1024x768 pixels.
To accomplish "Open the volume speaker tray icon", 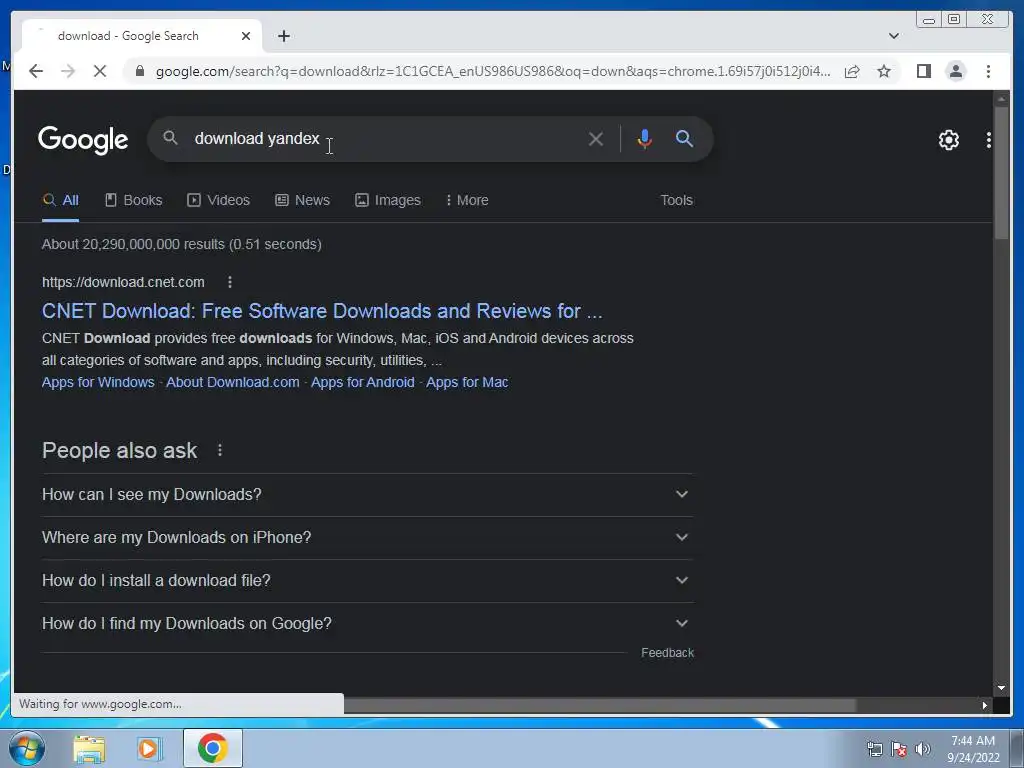I will tap(923, 749).
